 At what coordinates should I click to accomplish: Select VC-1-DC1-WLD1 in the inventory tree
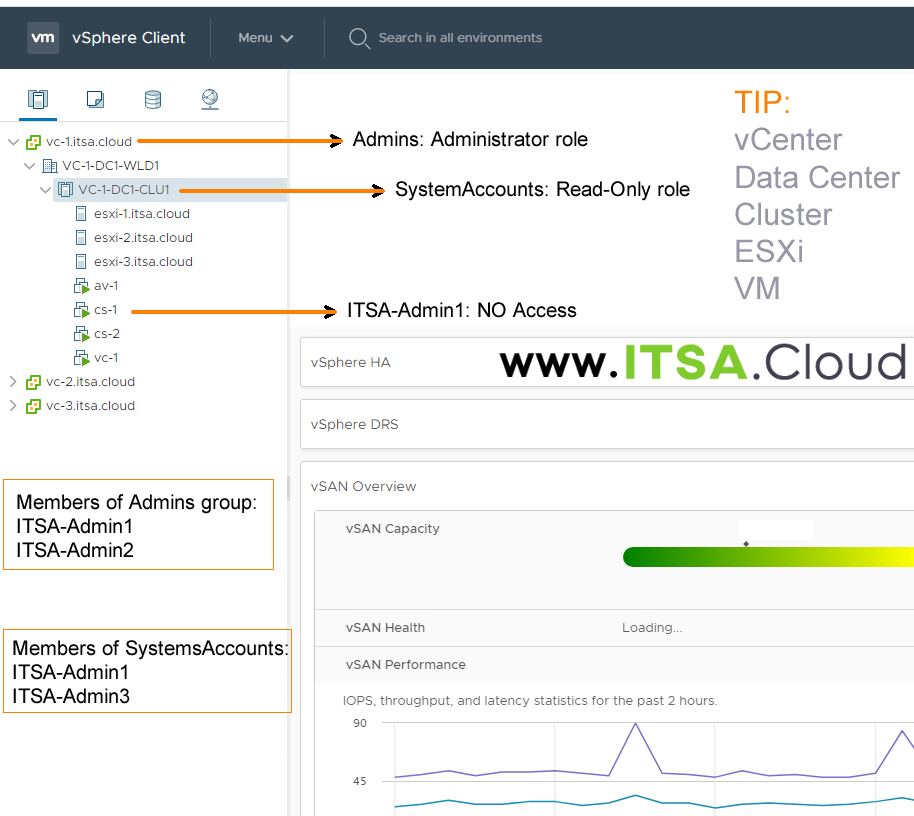point(111,166)
